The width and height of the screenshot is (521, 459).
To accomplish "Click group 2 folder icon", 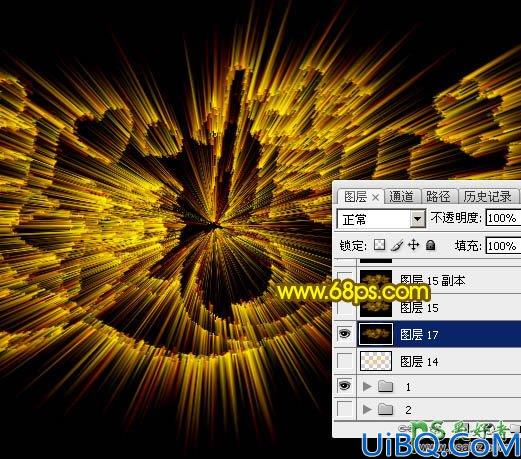I will (386, 409).
